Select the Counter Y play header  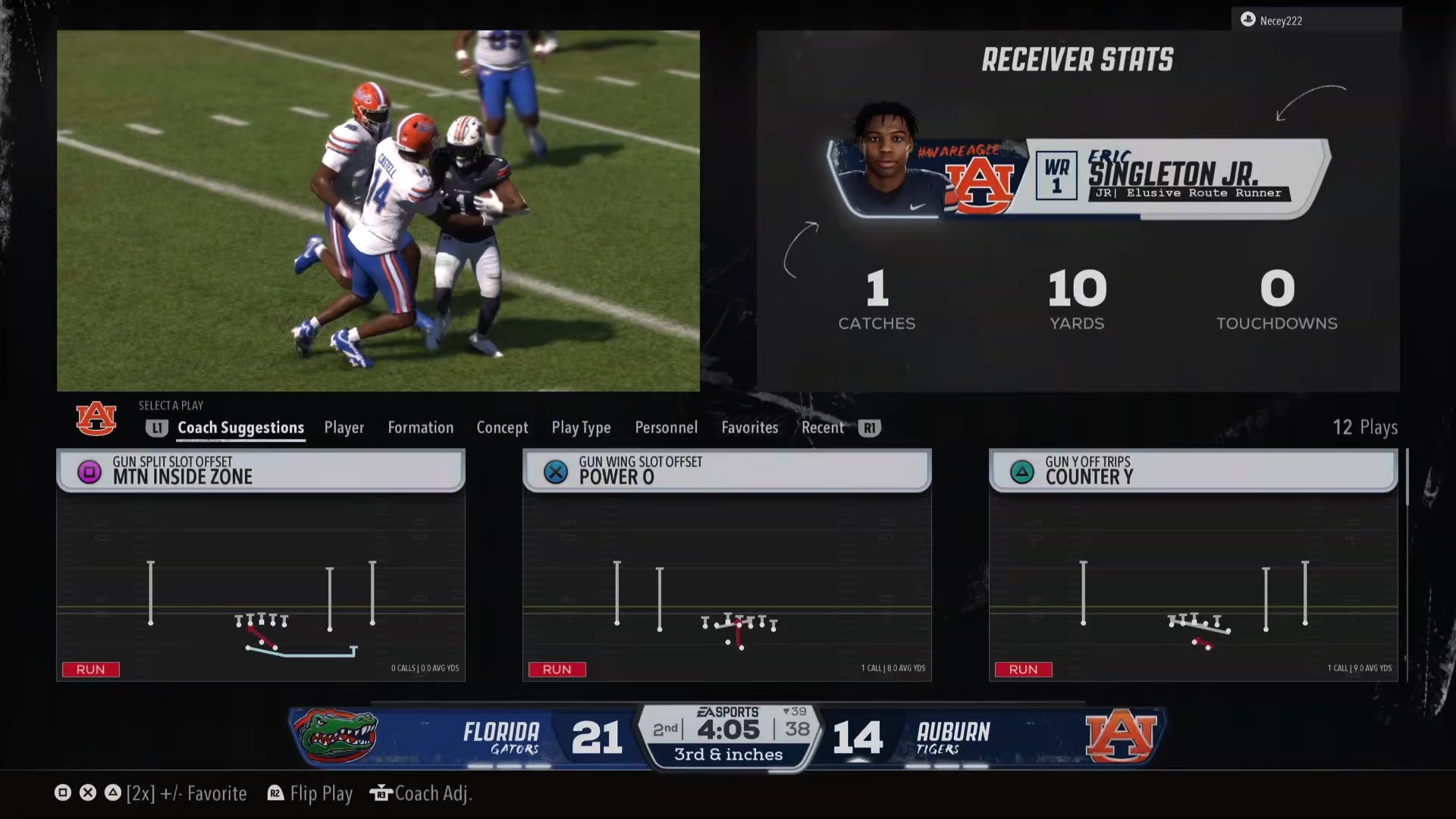tap(1194, 470)
